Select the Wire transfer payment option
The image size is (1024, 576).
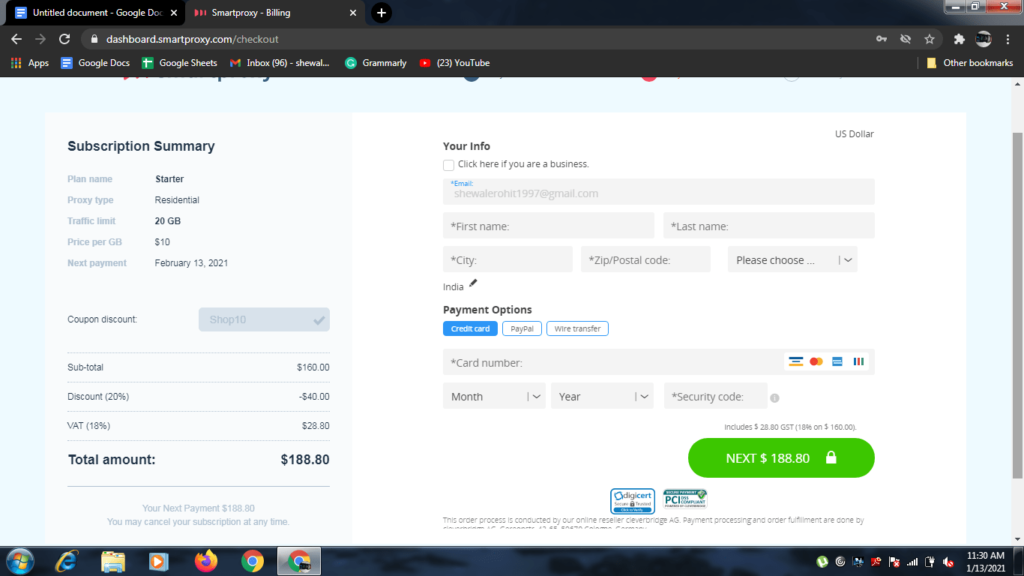[x=577, y=328]
